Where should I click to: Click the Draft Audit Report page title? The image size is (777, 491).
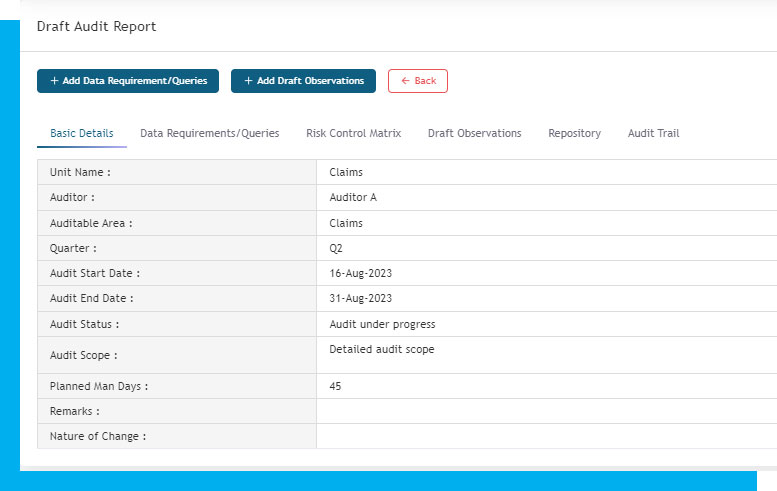coord(96,27)
